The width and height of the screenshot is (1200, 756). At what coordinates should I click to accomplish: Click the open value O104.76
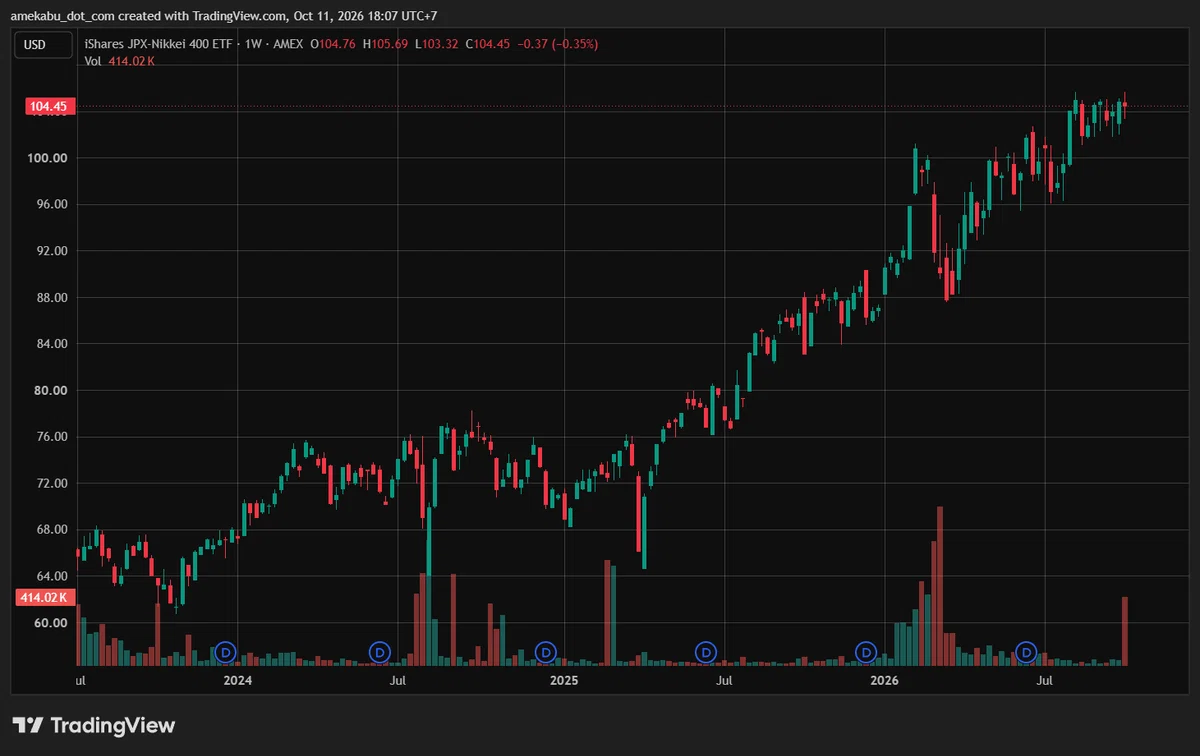coord(334,44)
